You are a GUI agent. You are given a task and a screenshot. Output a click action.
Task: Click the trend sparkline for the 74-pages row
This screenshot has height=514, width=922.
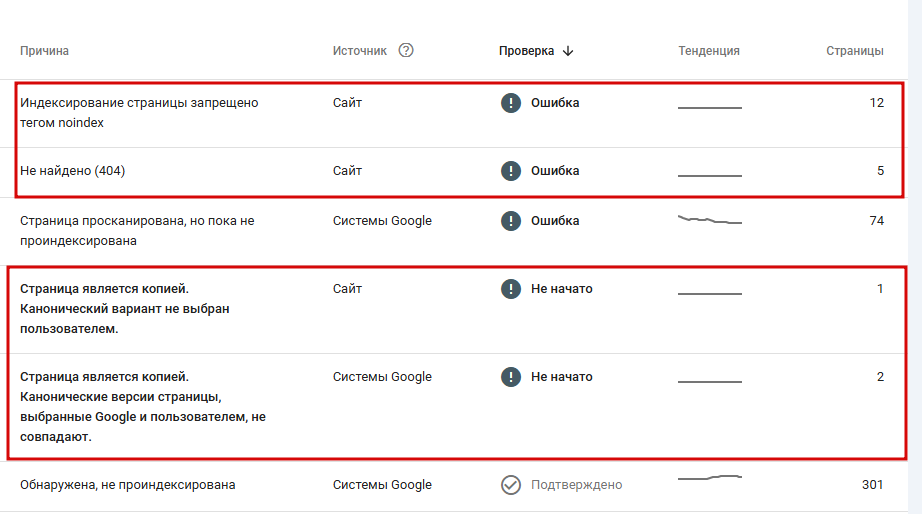(709, 220)
